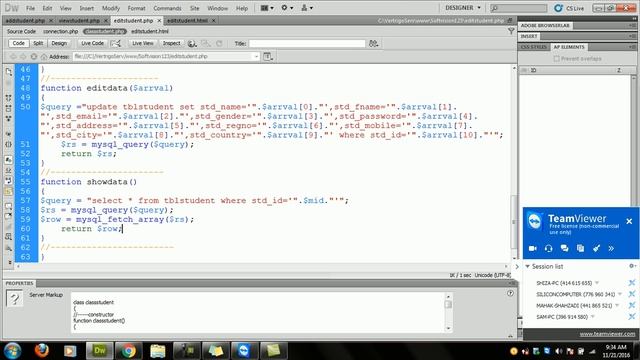
Task: Click the Refresh design view icon
Action: click(220, 43)
